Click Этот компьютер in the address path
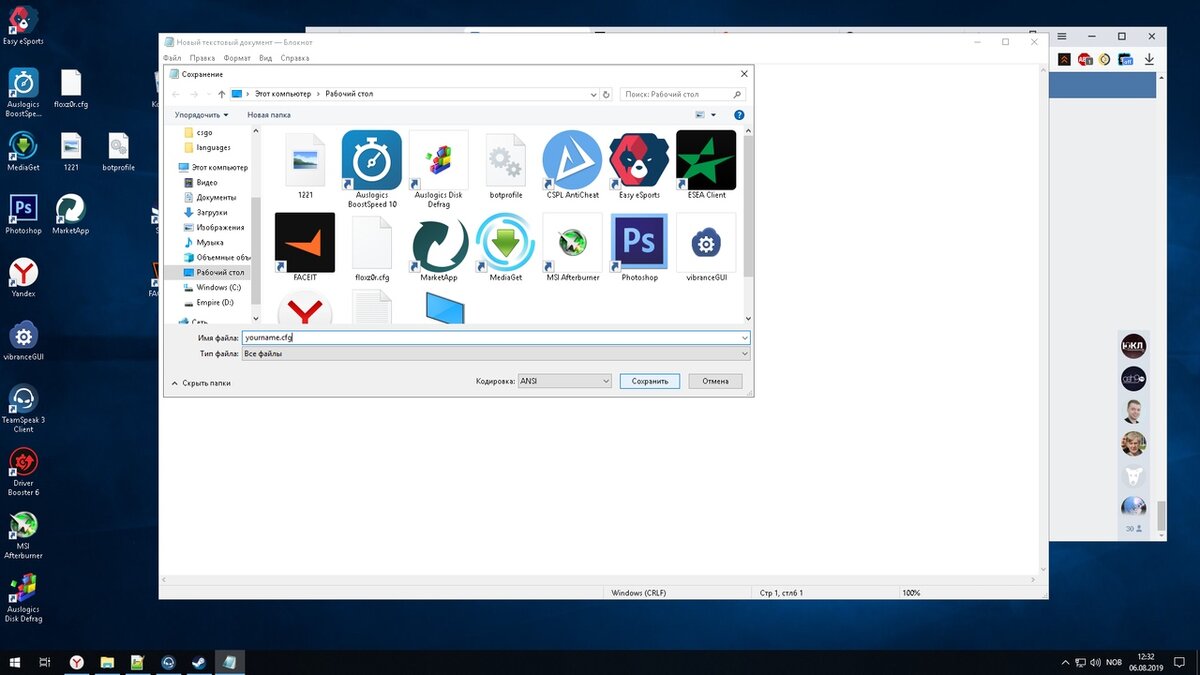 [283, 94]
